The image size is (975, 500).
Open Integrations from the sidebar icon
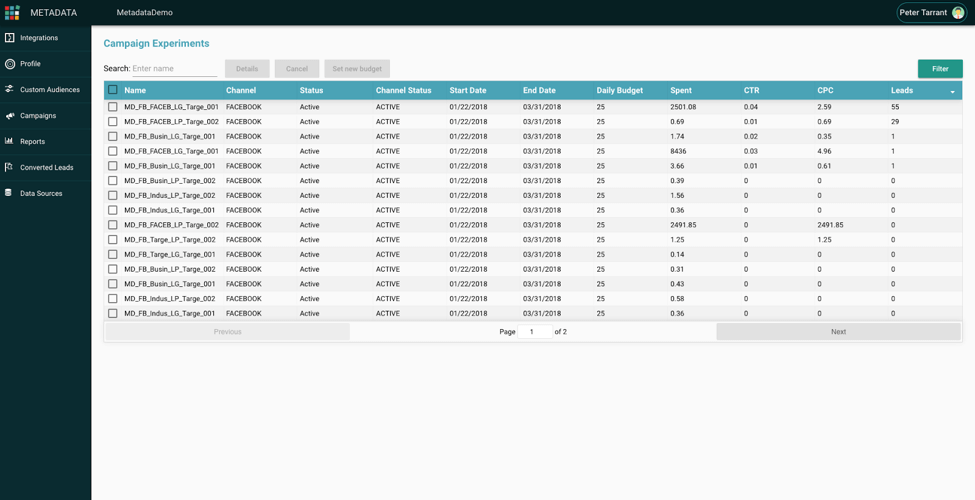[x=9, y=38]
